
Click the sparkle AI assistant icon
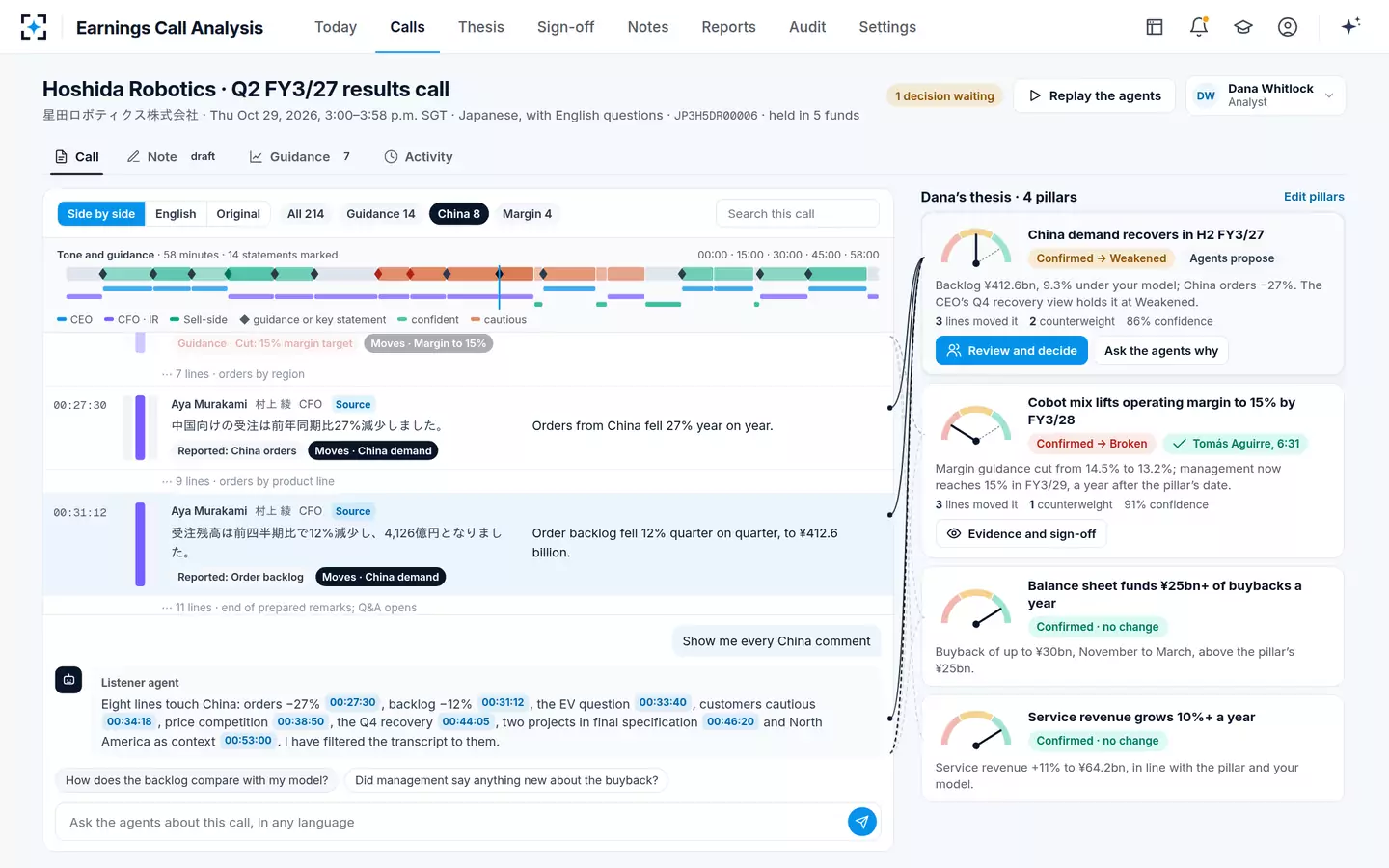pos(1350,26)
